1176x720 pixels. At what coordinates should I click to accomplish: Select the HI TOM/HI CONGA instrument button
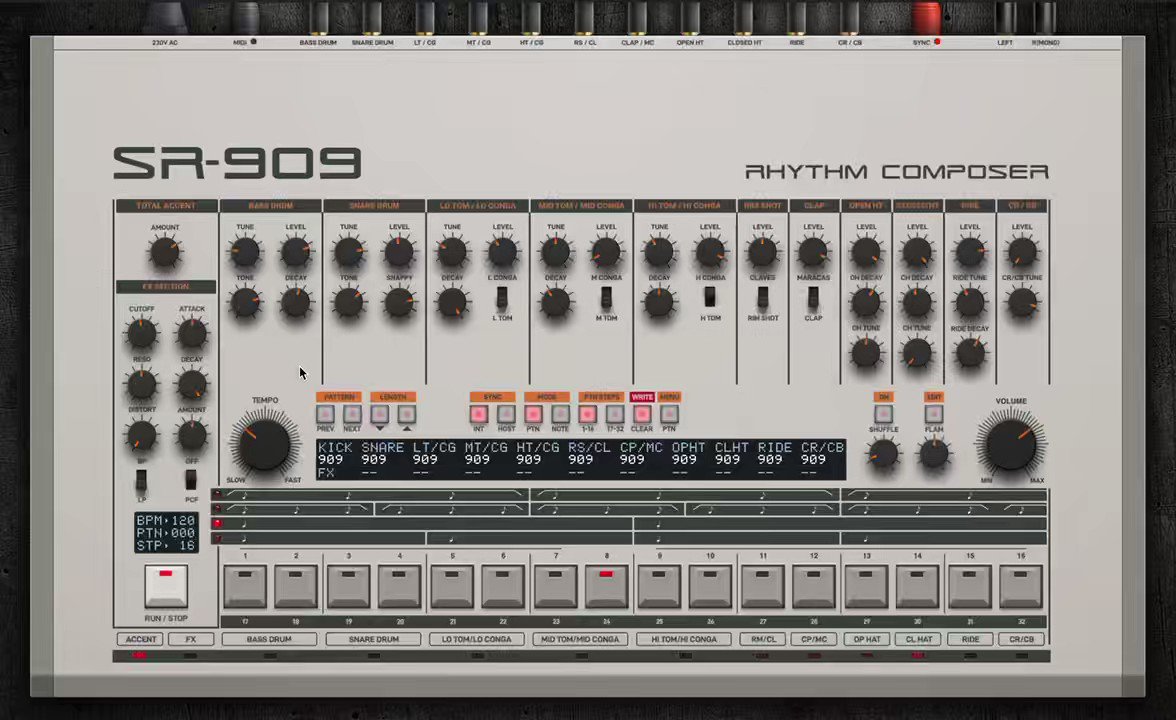pos(684,639)
